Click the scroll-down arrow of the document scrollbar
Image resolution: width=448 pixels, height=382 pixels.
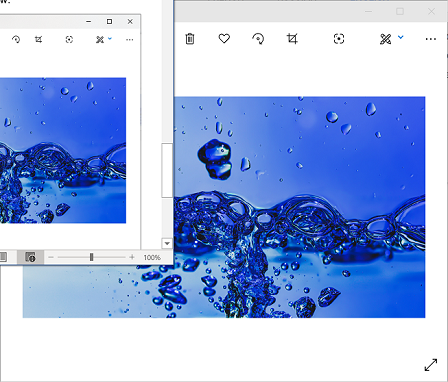(x=167, y=244)
